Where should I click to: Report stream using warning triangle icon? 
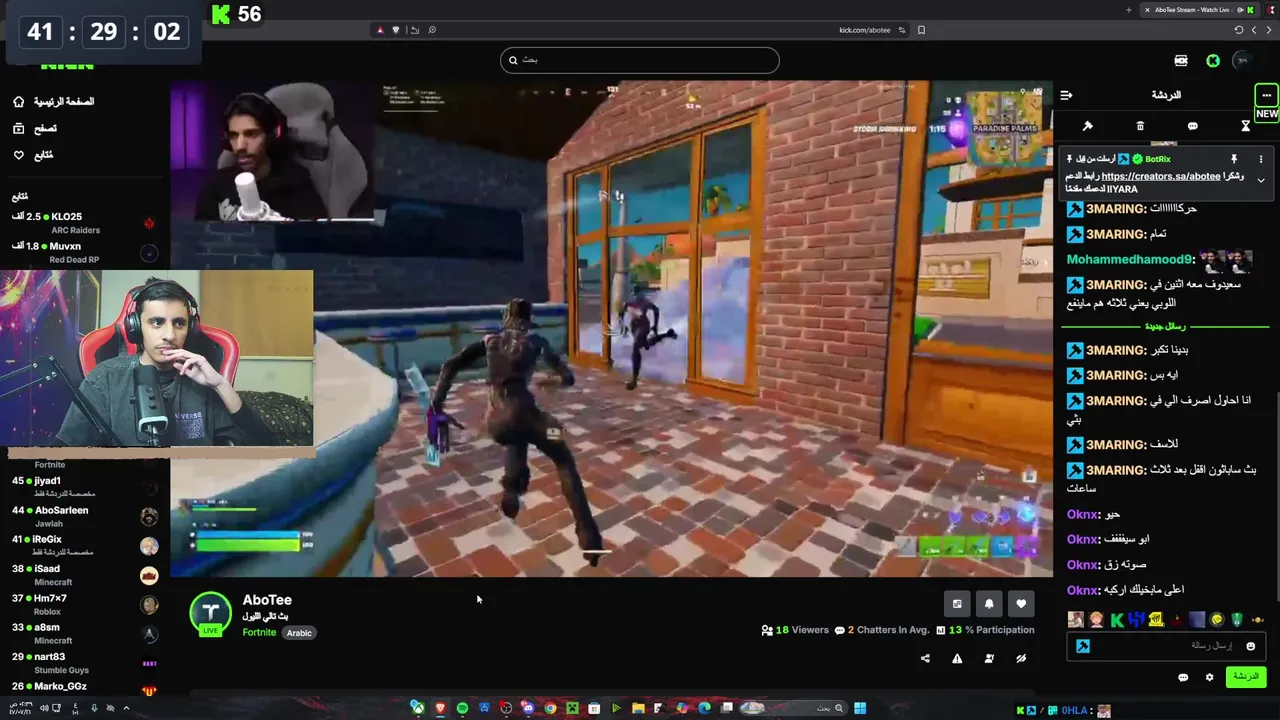point(957,658)
